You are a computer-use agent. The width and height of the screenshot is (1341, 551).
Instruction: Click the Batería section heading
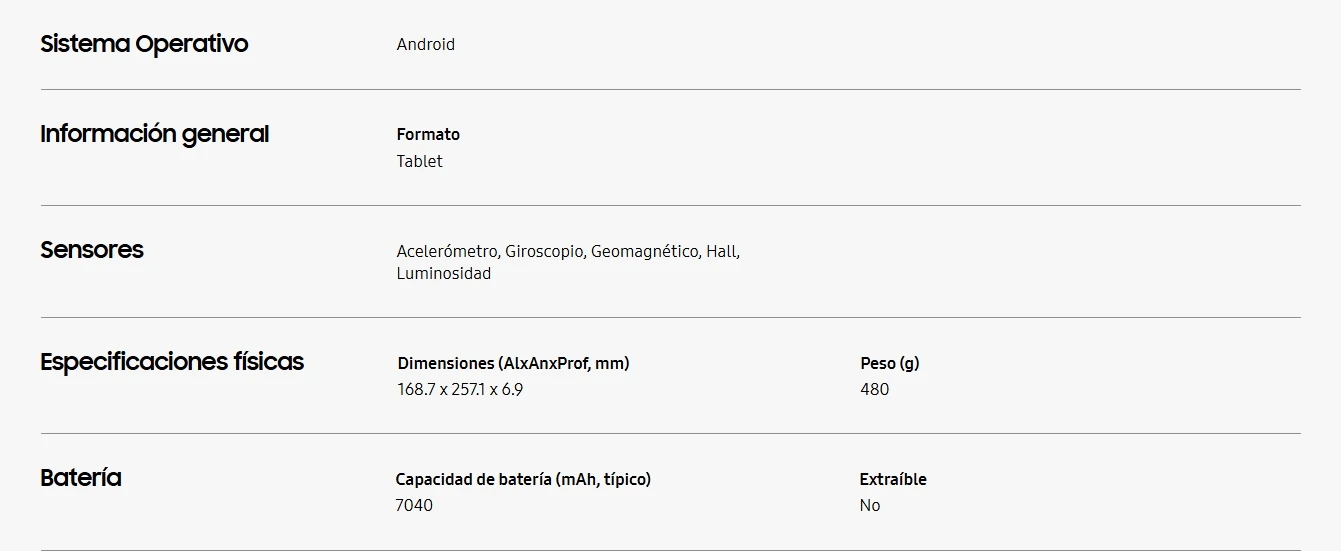pos(81,478)
